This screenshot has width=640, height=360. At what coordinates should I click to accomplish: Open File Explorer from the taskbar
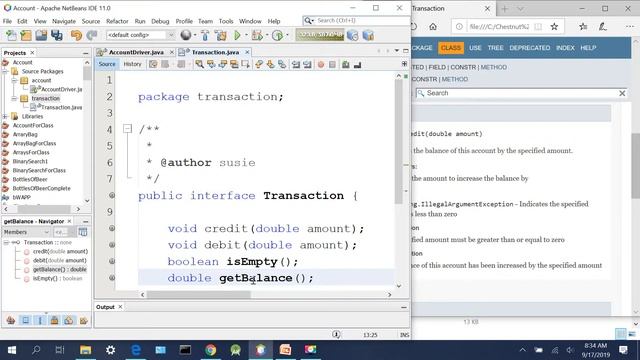[x=85, y=350]
